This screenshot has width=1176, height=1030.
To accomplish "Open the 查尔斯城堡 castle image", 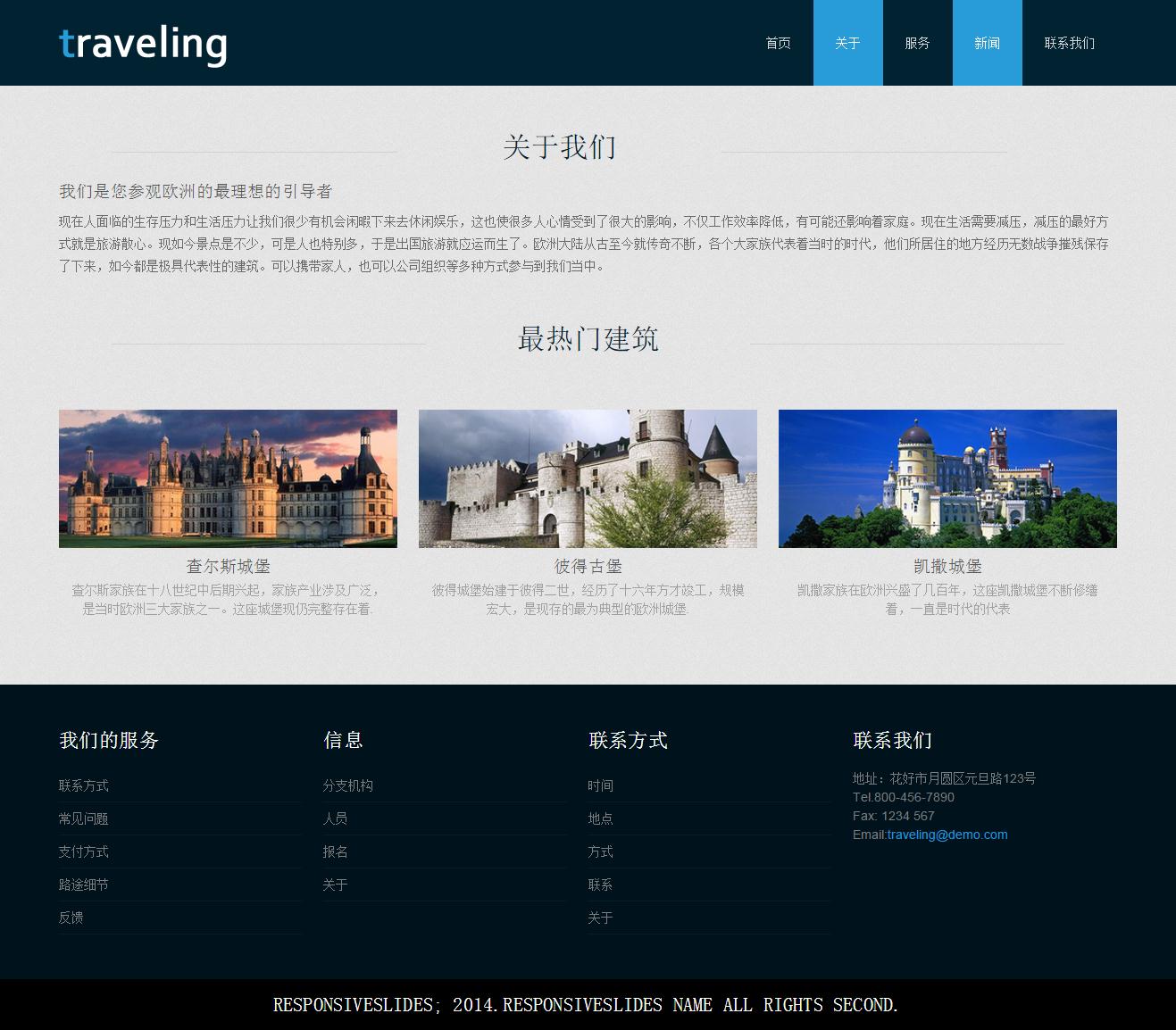I will (x=228, y=478).
